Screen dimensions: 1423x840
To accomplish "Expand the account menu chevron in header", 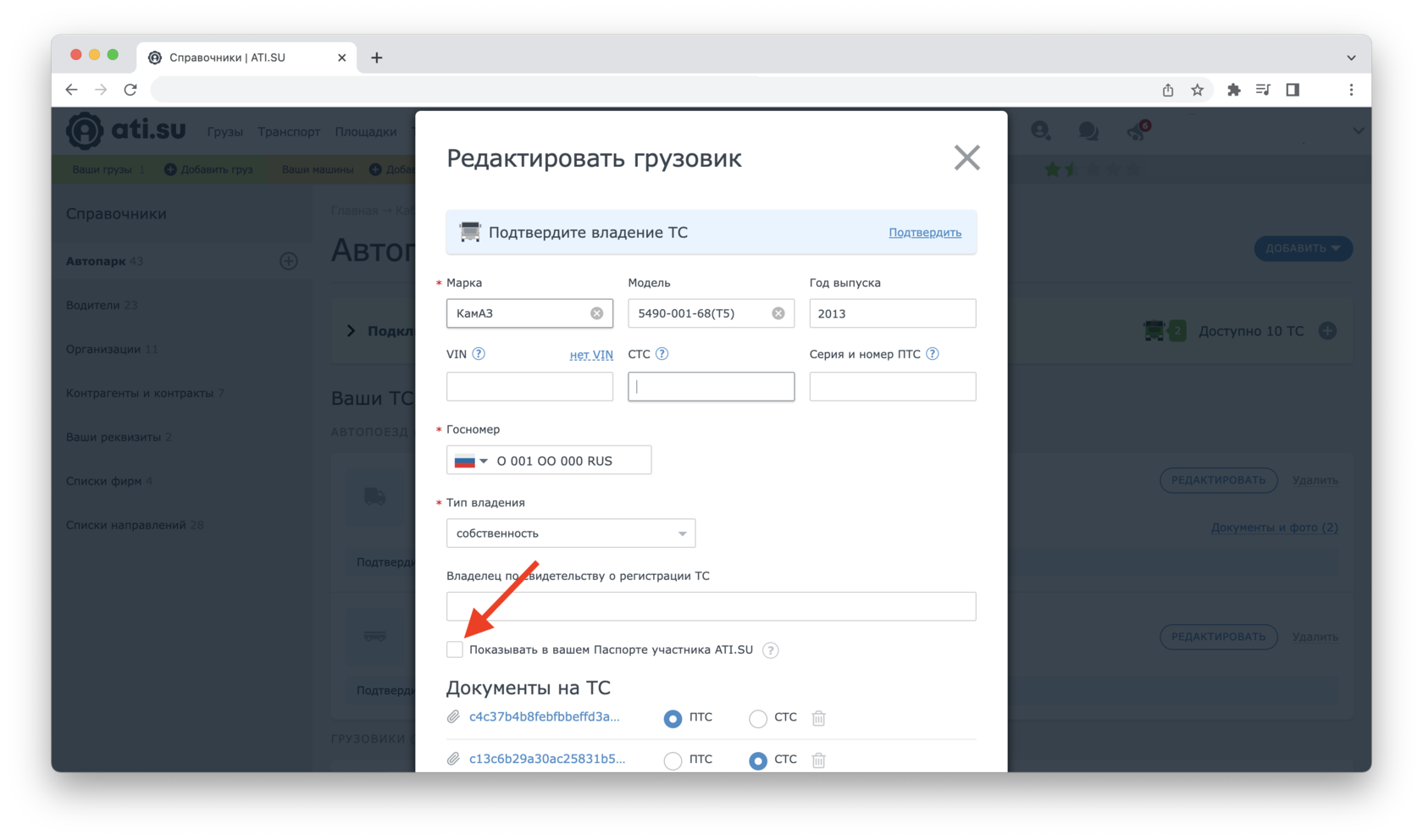I will coord(1358,131).
